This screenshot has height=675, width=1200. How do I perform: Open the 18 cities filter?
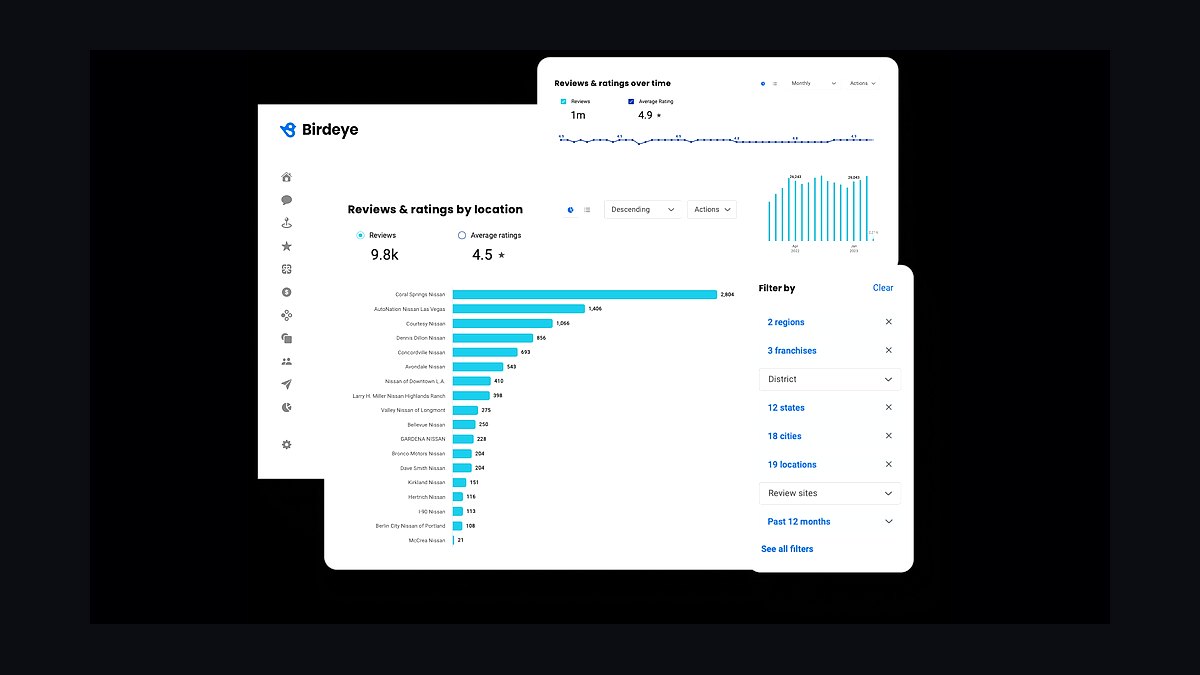coord(784,436)
